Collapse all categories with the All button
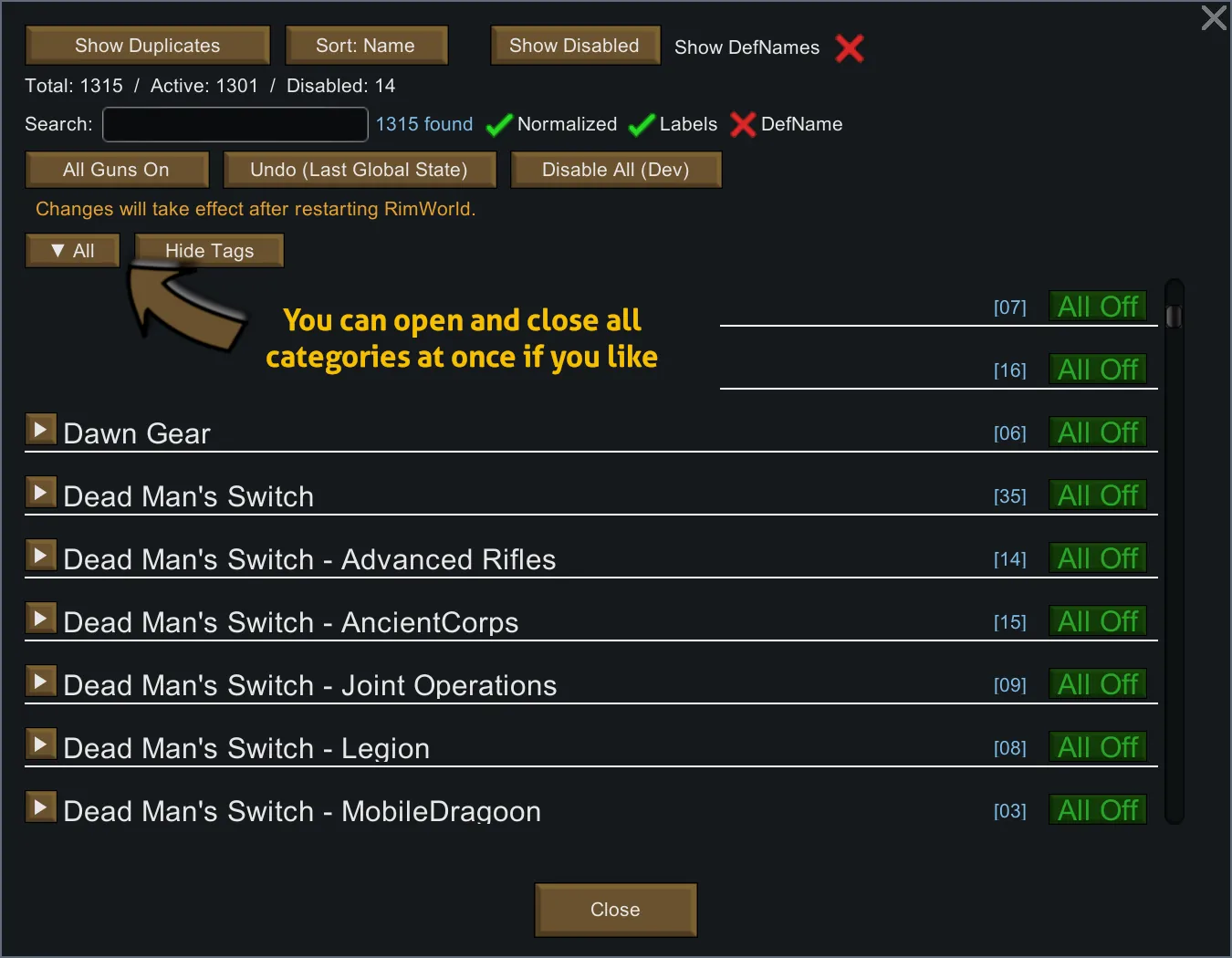This screenshot has height=958, width=1232. click(x=73, y=251)
